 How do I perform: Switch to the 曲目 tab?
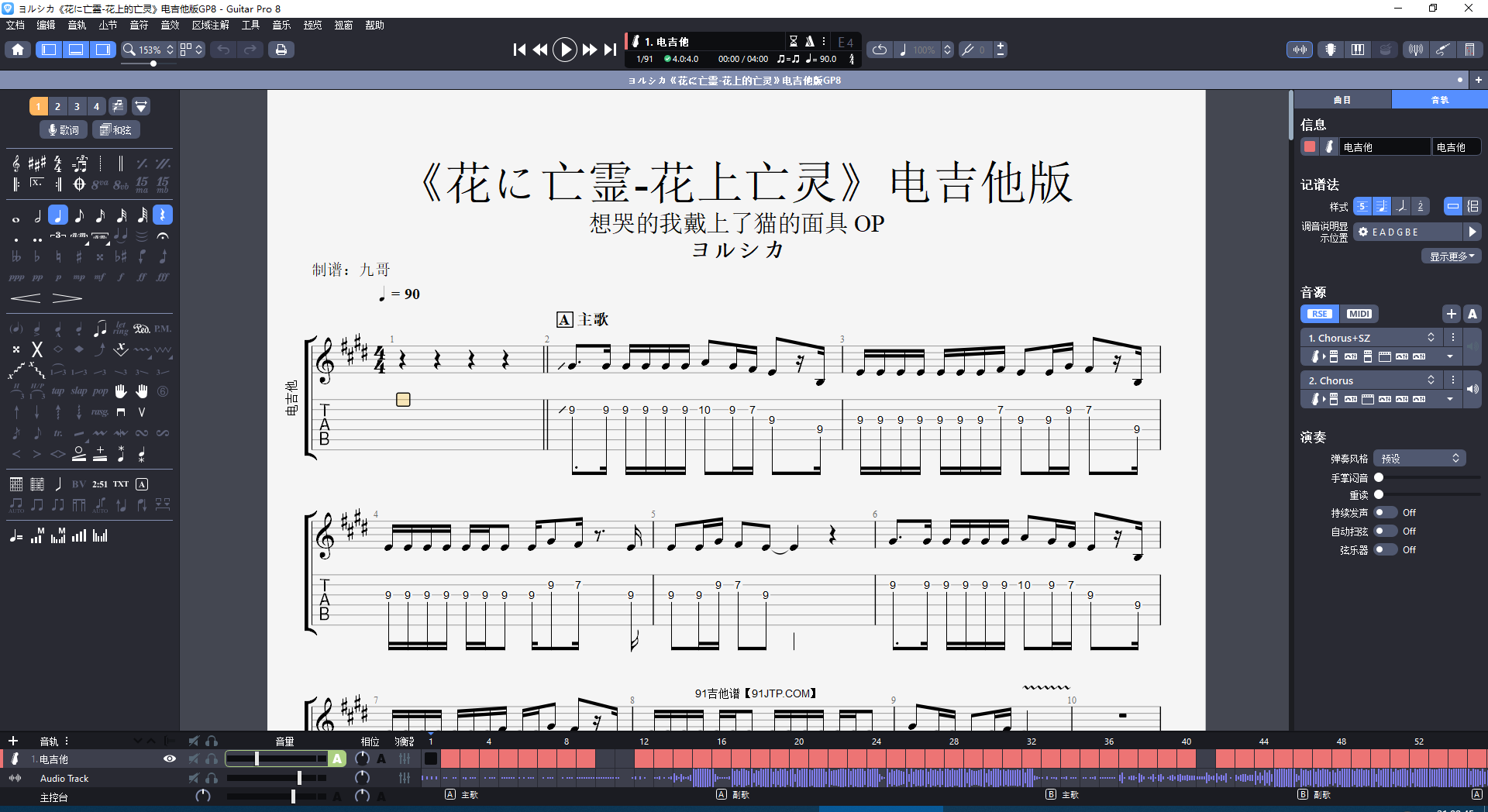[1342, 99]
